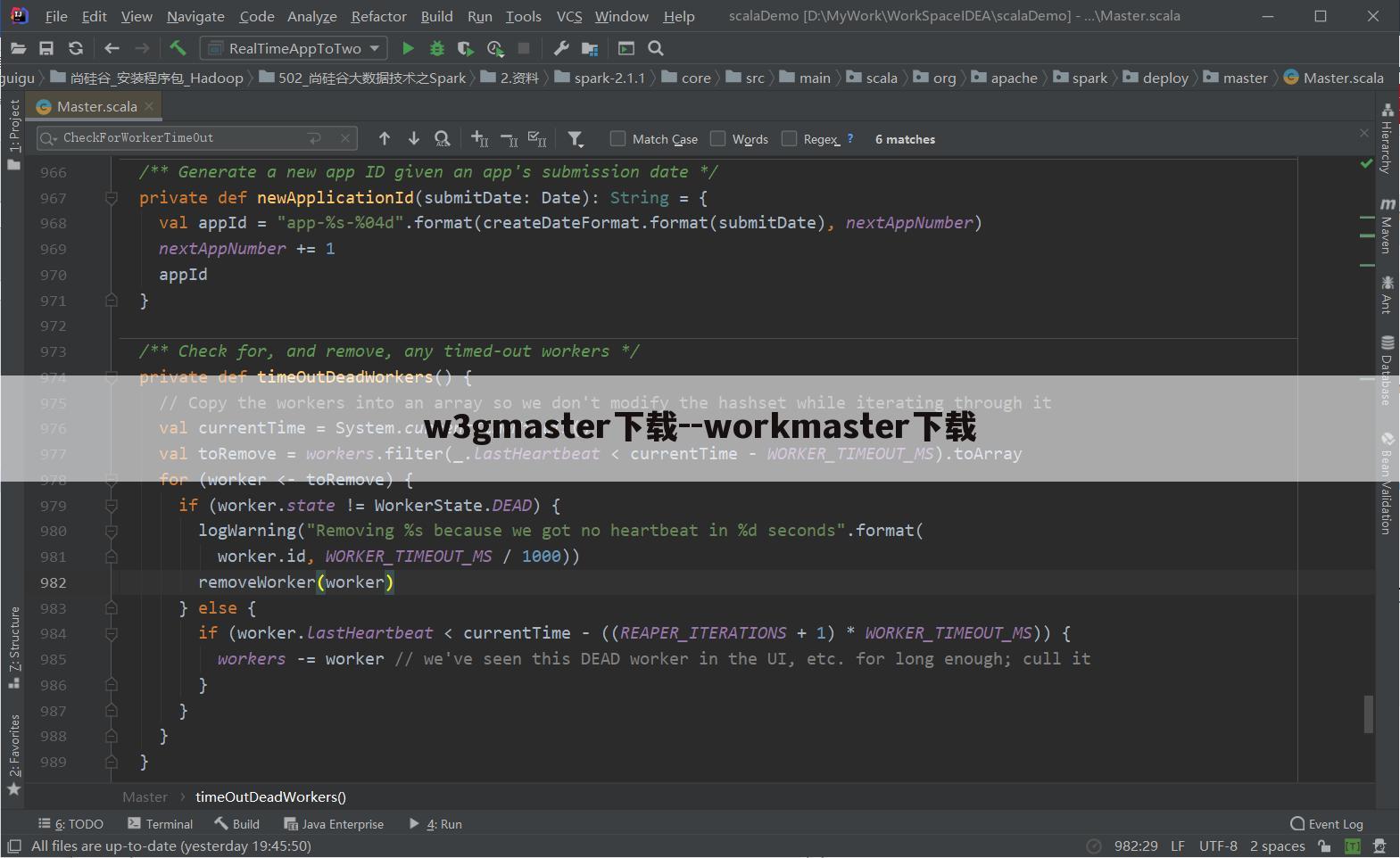The image size is (1400, 858).
Task: Click the green Build hammer icon
Action: click(178, 48)
